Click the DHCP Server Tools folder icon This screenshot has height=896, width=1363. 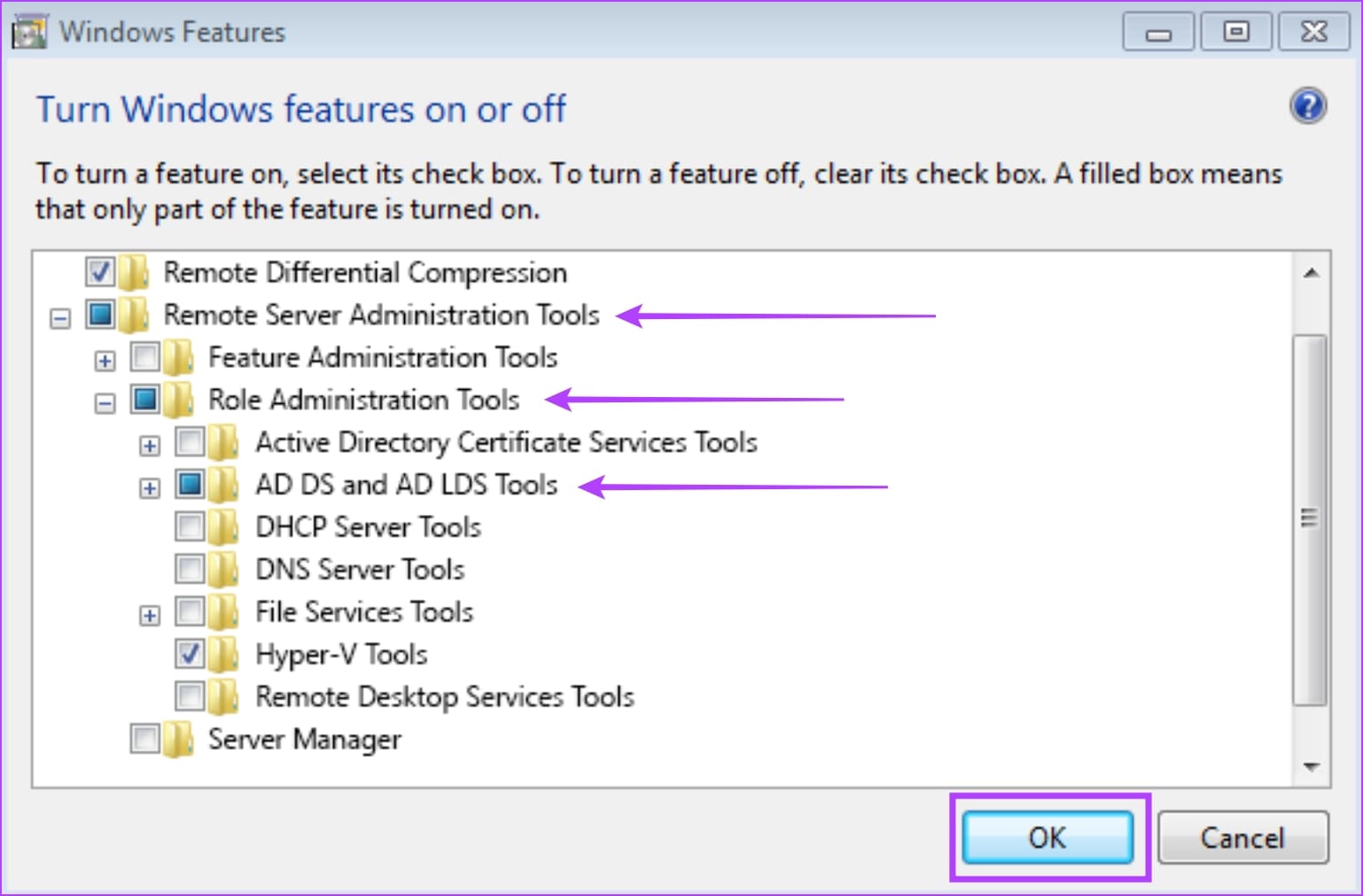pyautogui.click(x=224, y=527)
